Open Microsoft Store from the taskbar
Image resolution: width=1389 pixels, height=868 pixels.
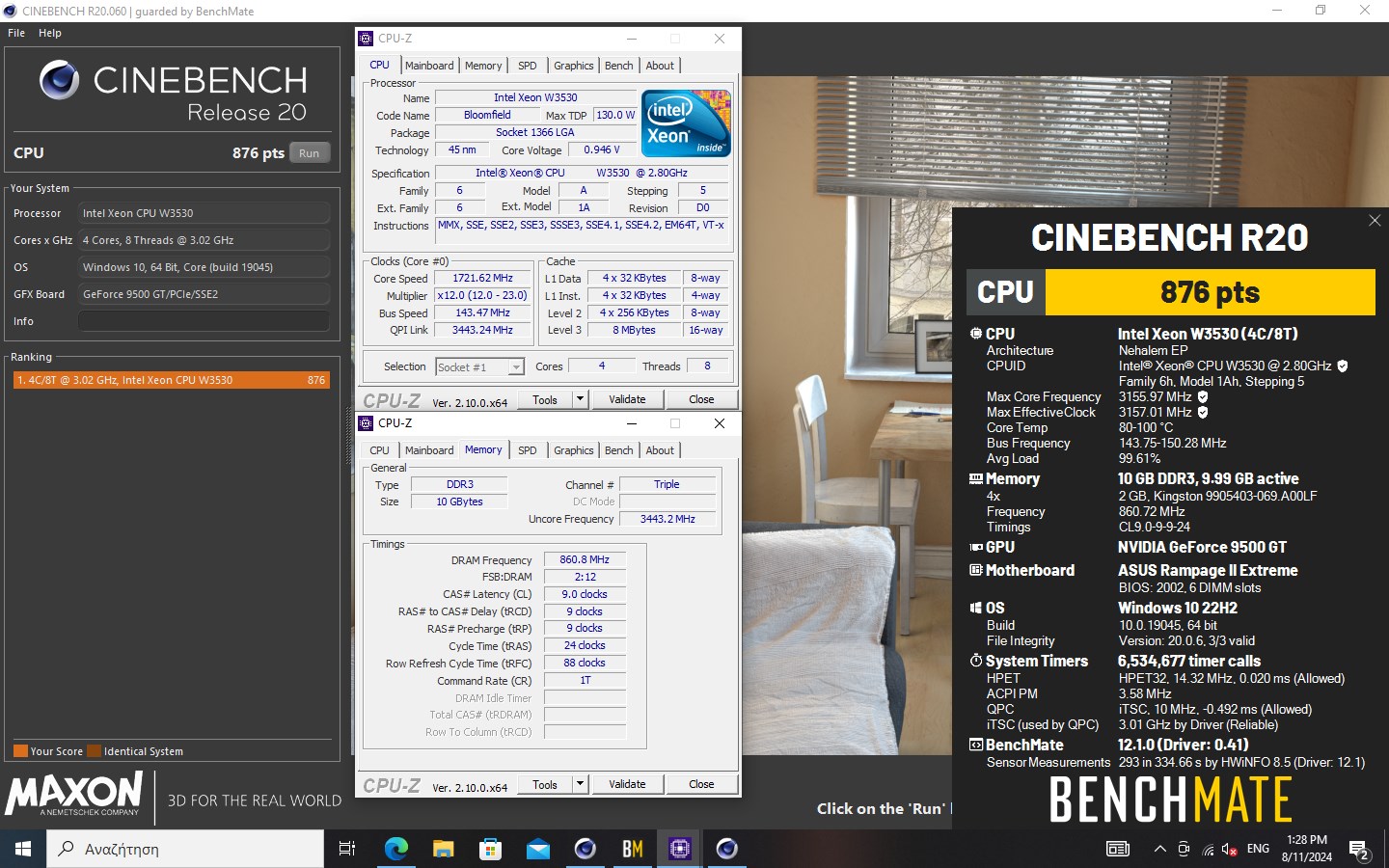pyautogui.click(x=491, y=849)
